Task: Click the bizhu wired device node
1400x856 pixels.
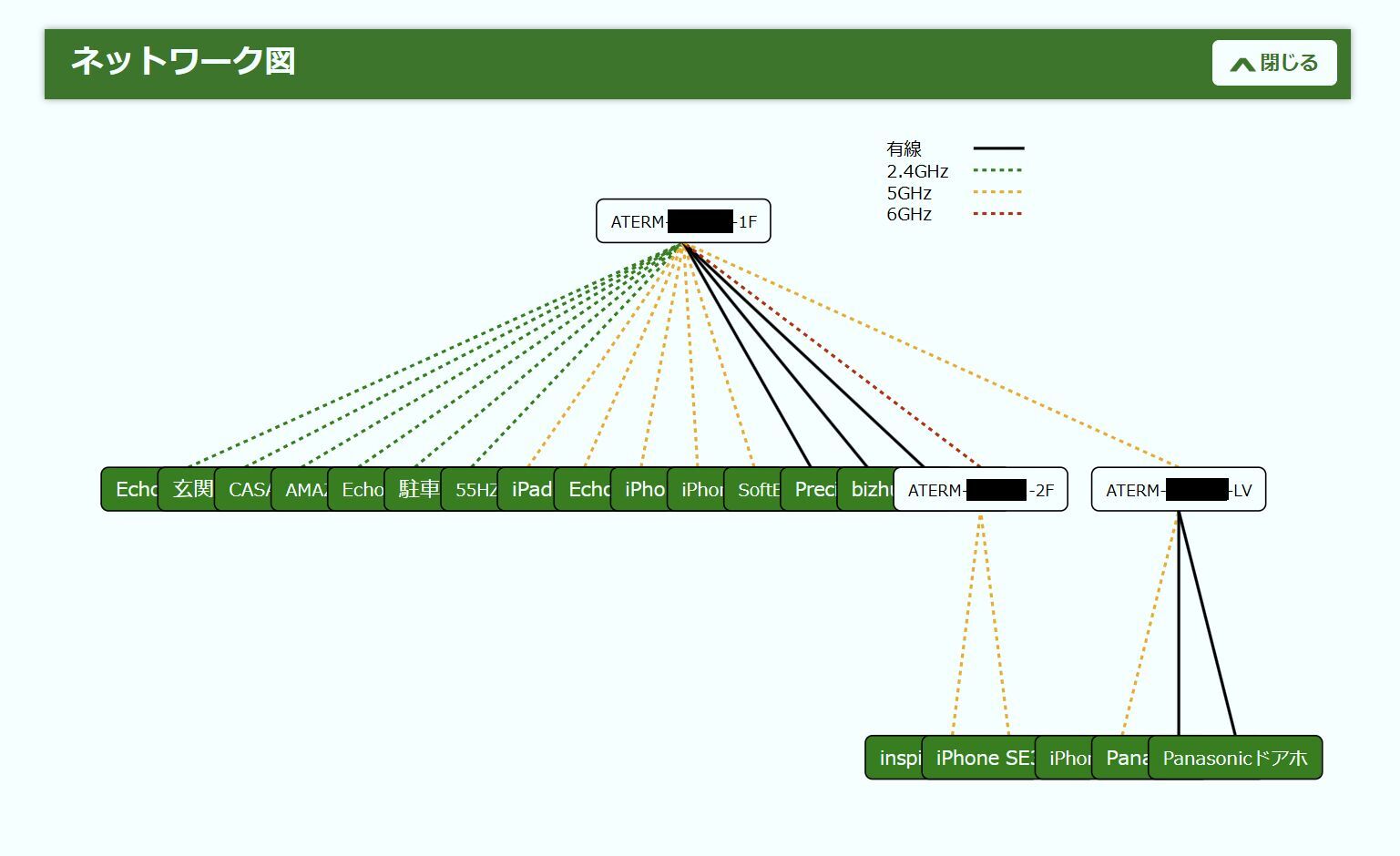Action: tap(870, 490)
